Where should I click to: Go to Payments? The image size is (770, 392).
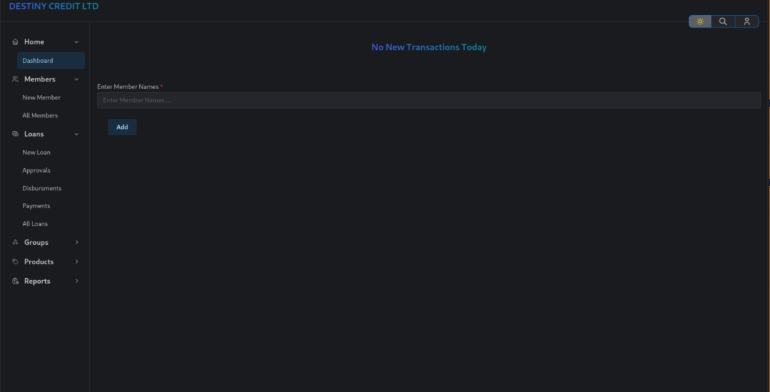(36, 206)
